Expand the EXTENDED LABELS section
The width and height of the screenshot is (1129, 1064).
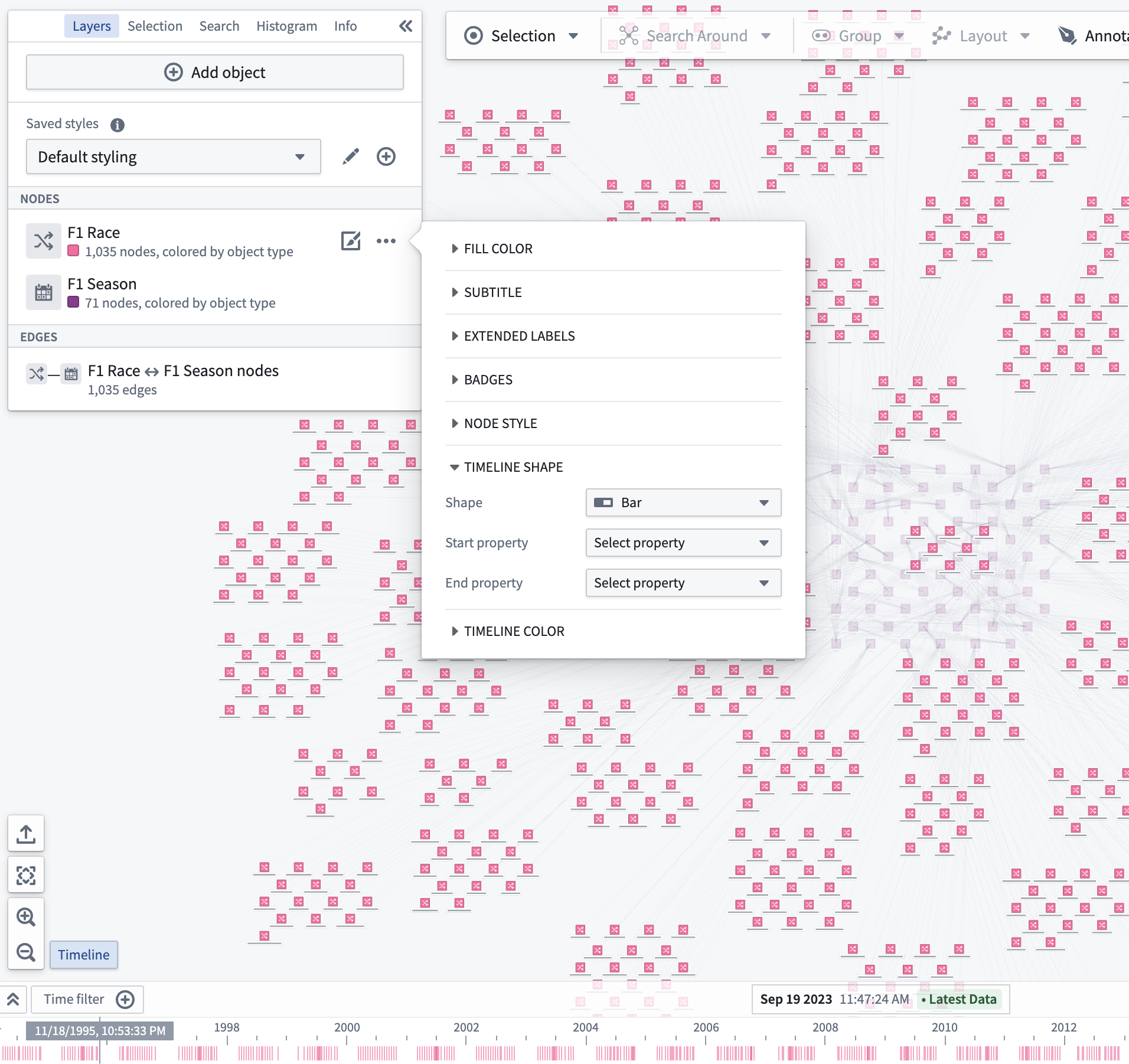[514, 336]
